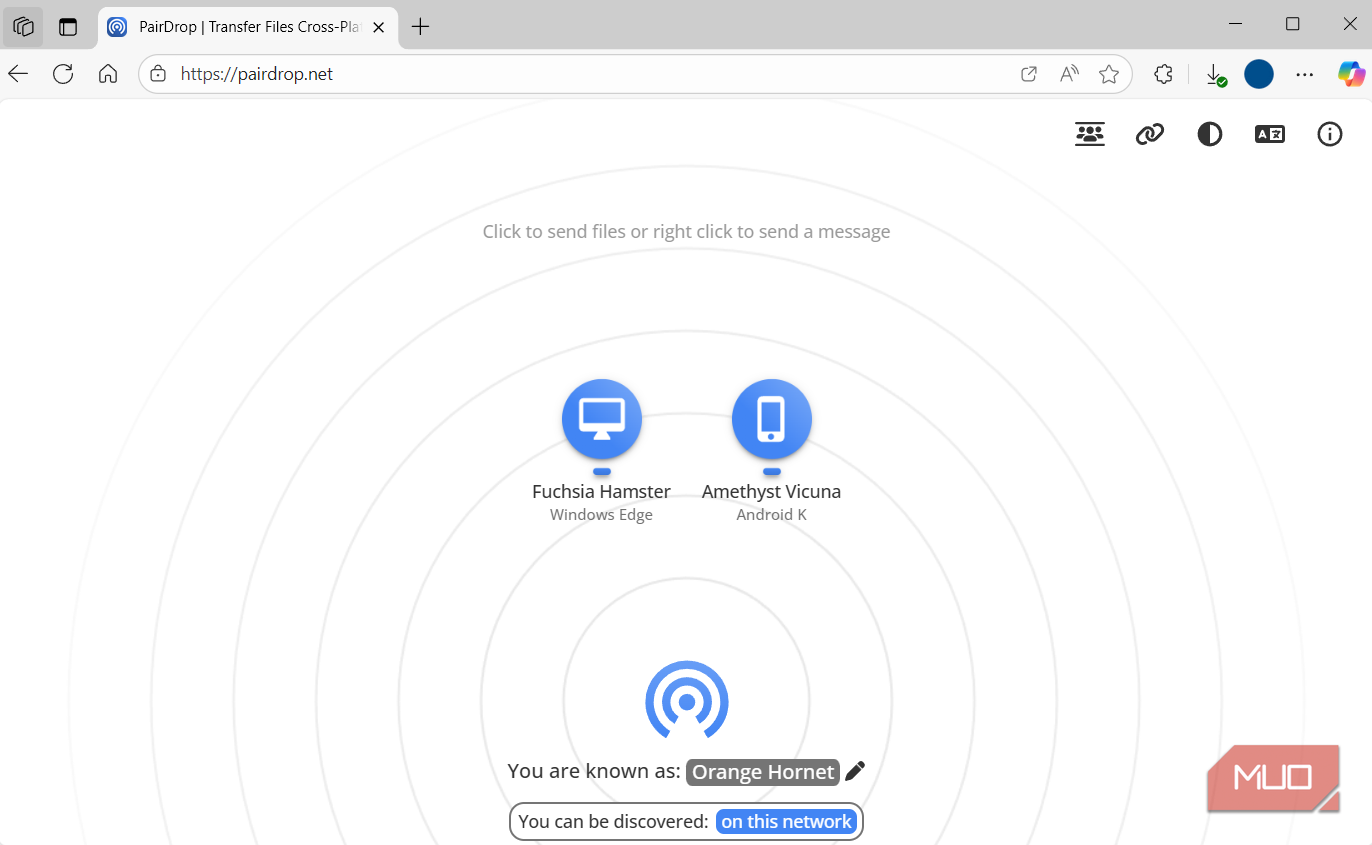
Task: Close the PairDrop tab
Action: coord(378,27)
